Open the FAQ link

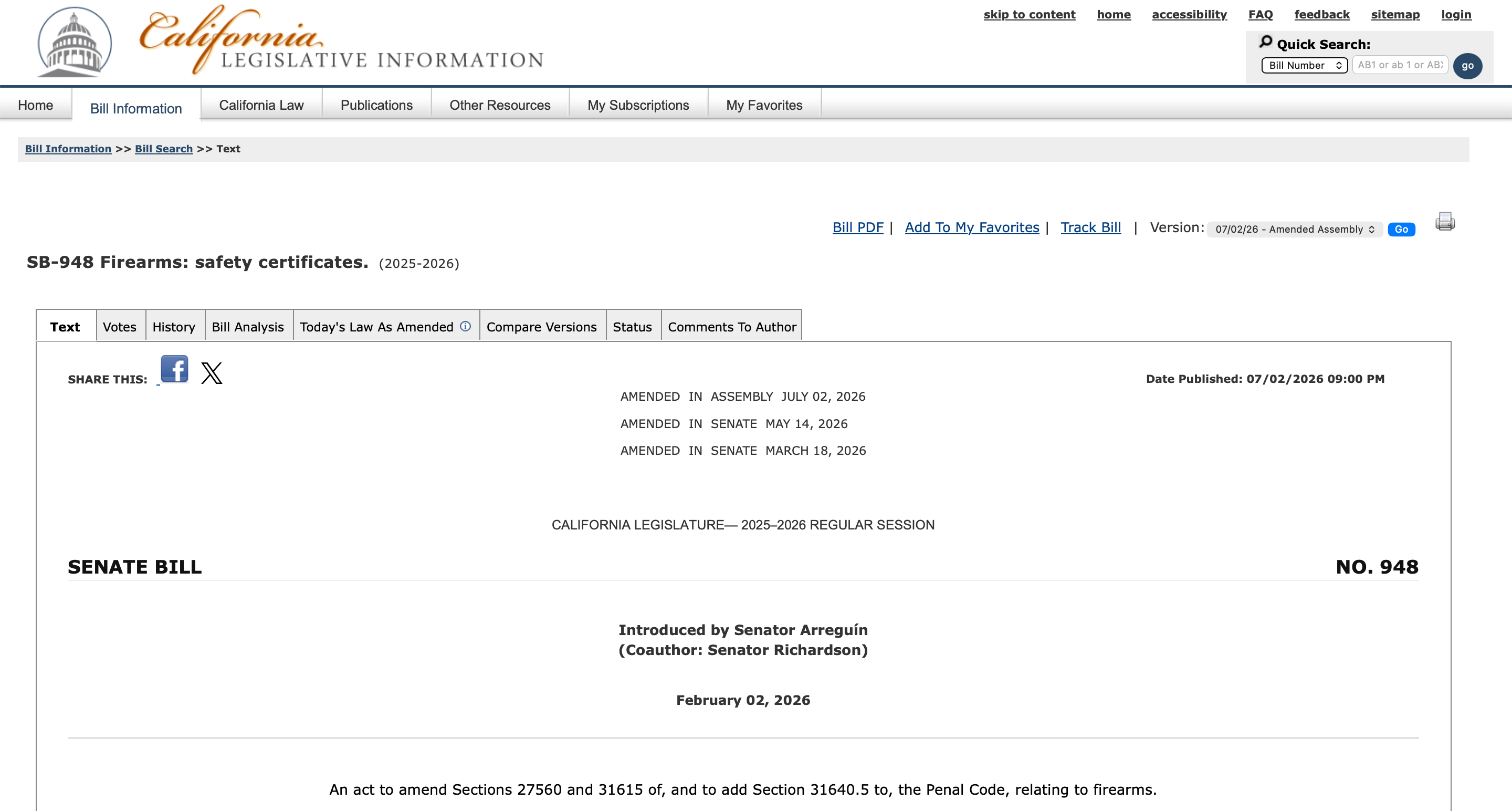pyautogui.click(x=1260, y=14)
